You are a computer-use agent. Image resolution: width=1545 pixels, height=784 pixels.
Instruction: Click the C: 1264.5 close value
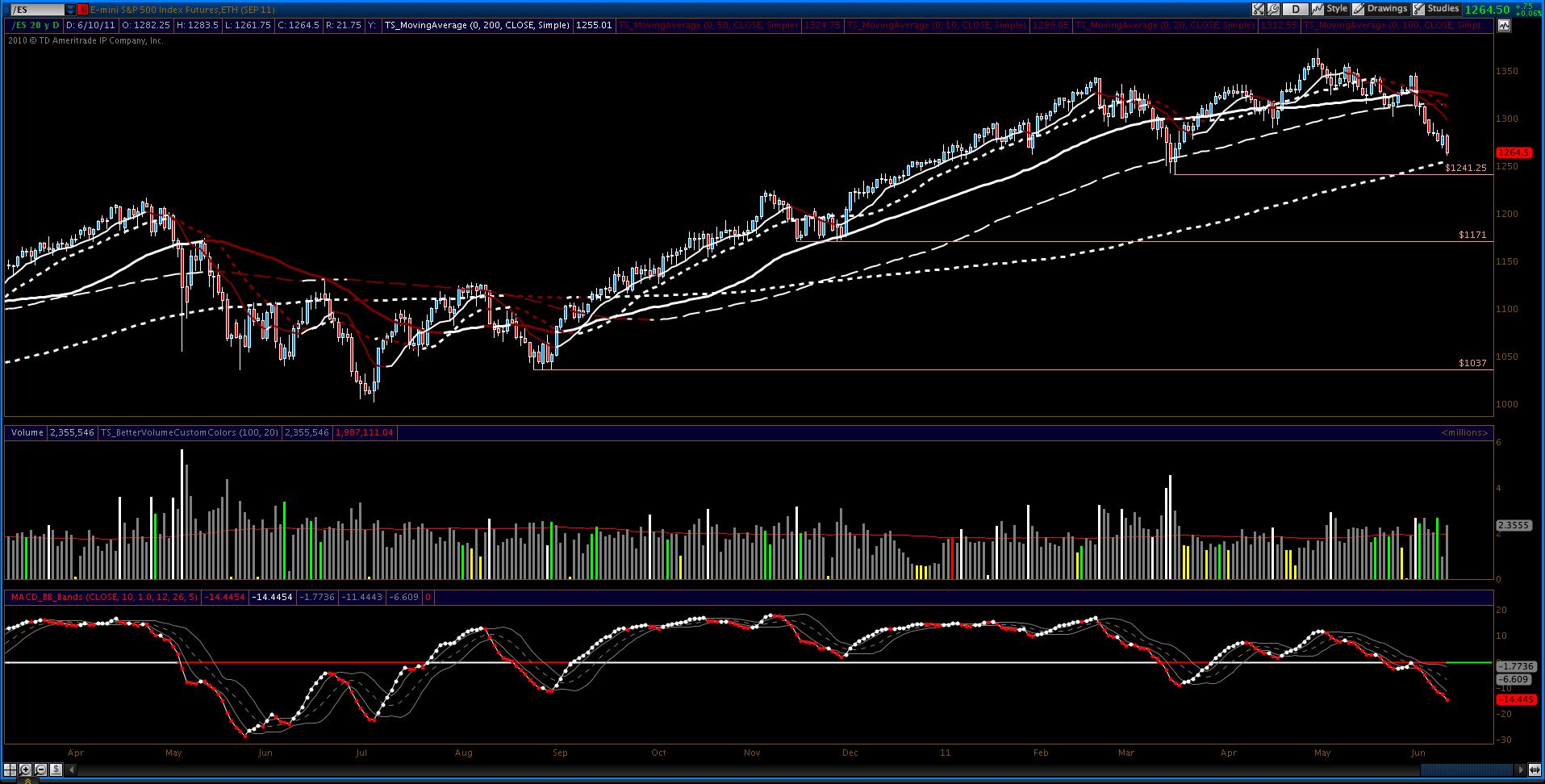pos(299,26)
